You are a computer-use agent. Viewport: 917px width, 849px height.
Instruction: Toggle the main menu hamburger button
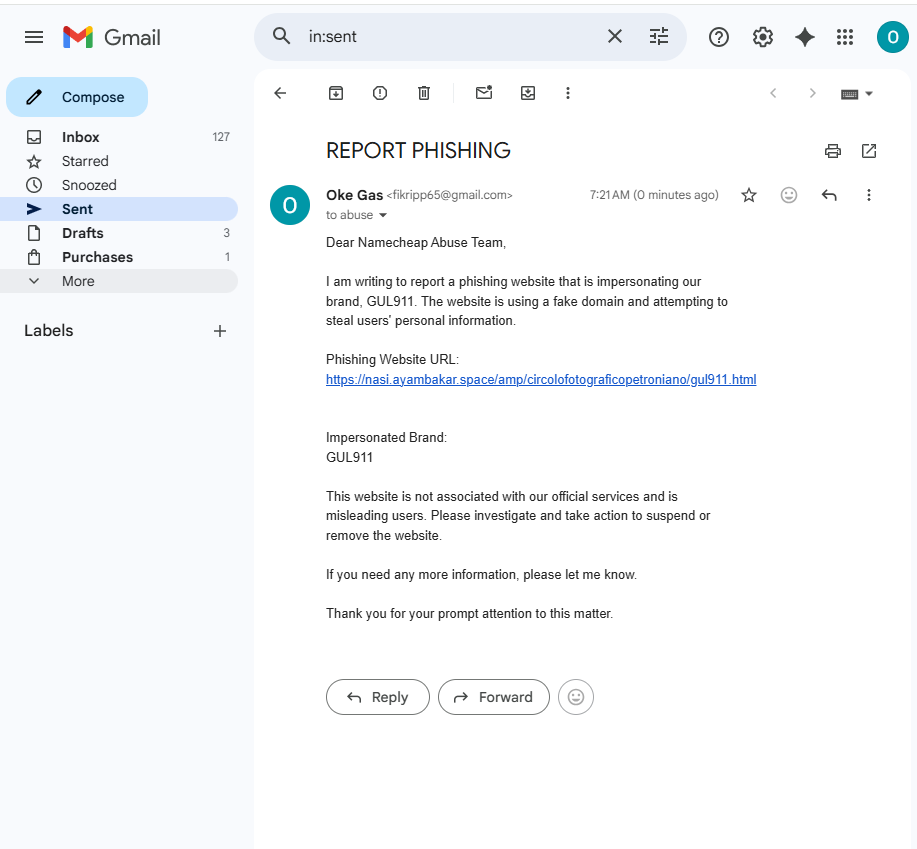34,37
